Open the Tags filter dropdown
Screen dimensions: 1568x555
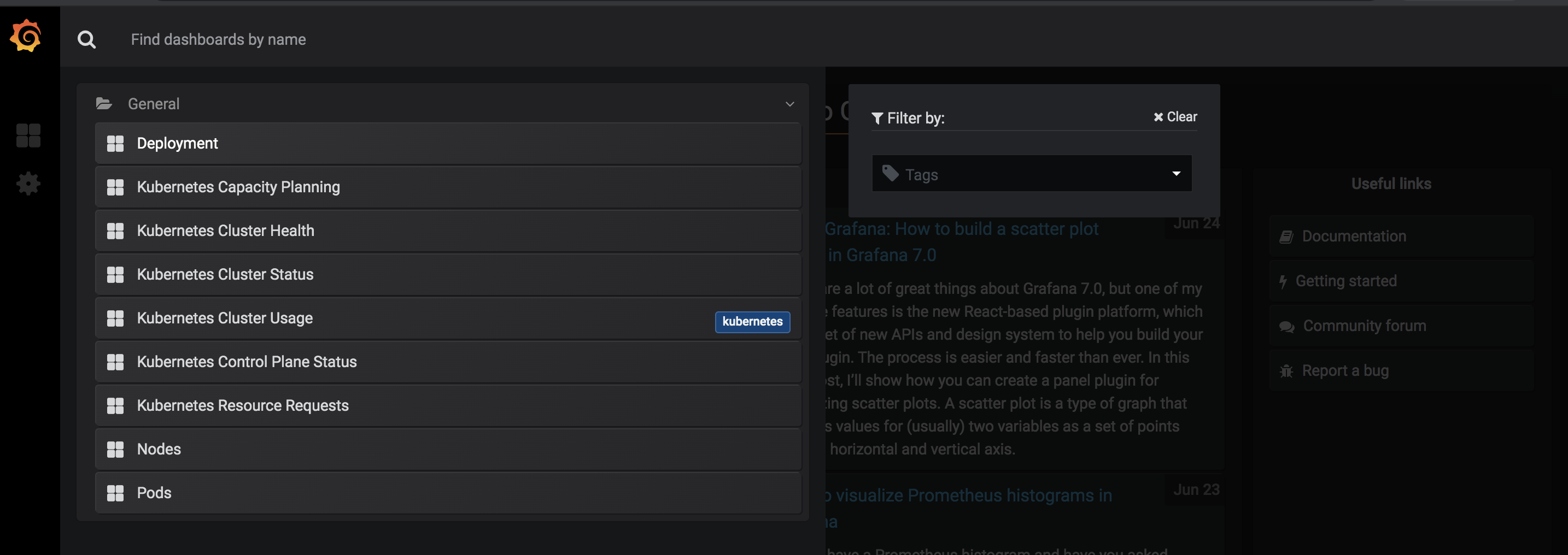pyautogui.click(x=1032, y=173)
